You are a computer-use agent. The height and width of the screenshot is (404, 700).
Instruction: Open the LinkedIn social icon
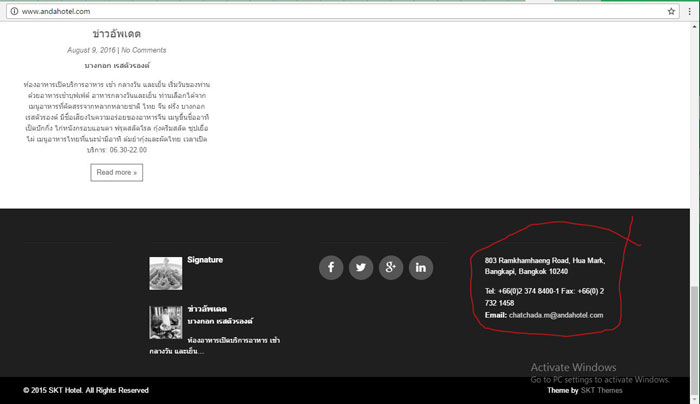coord(421,268)
